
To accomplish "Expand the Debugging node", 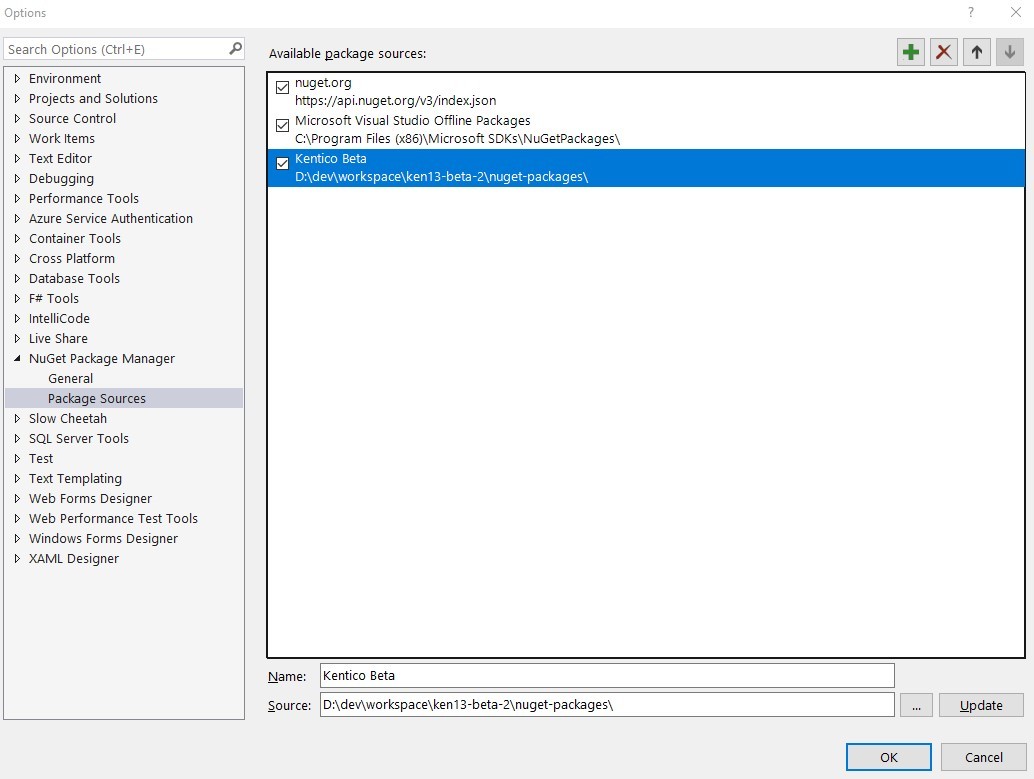I will (17, 179).
